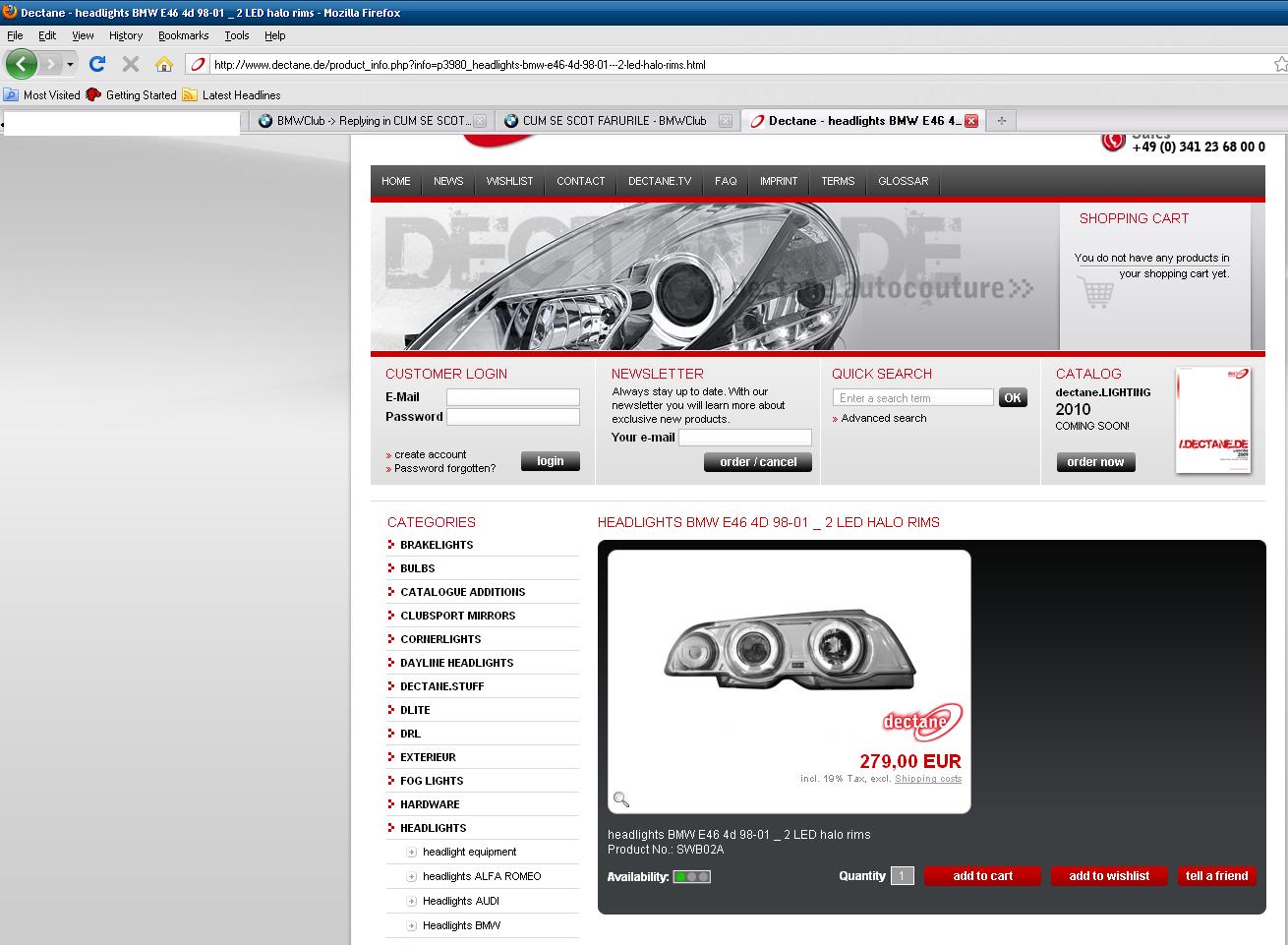Expand the FOG LIGHTS category
The image size is (1288, 945).
(x=432, y=781)
